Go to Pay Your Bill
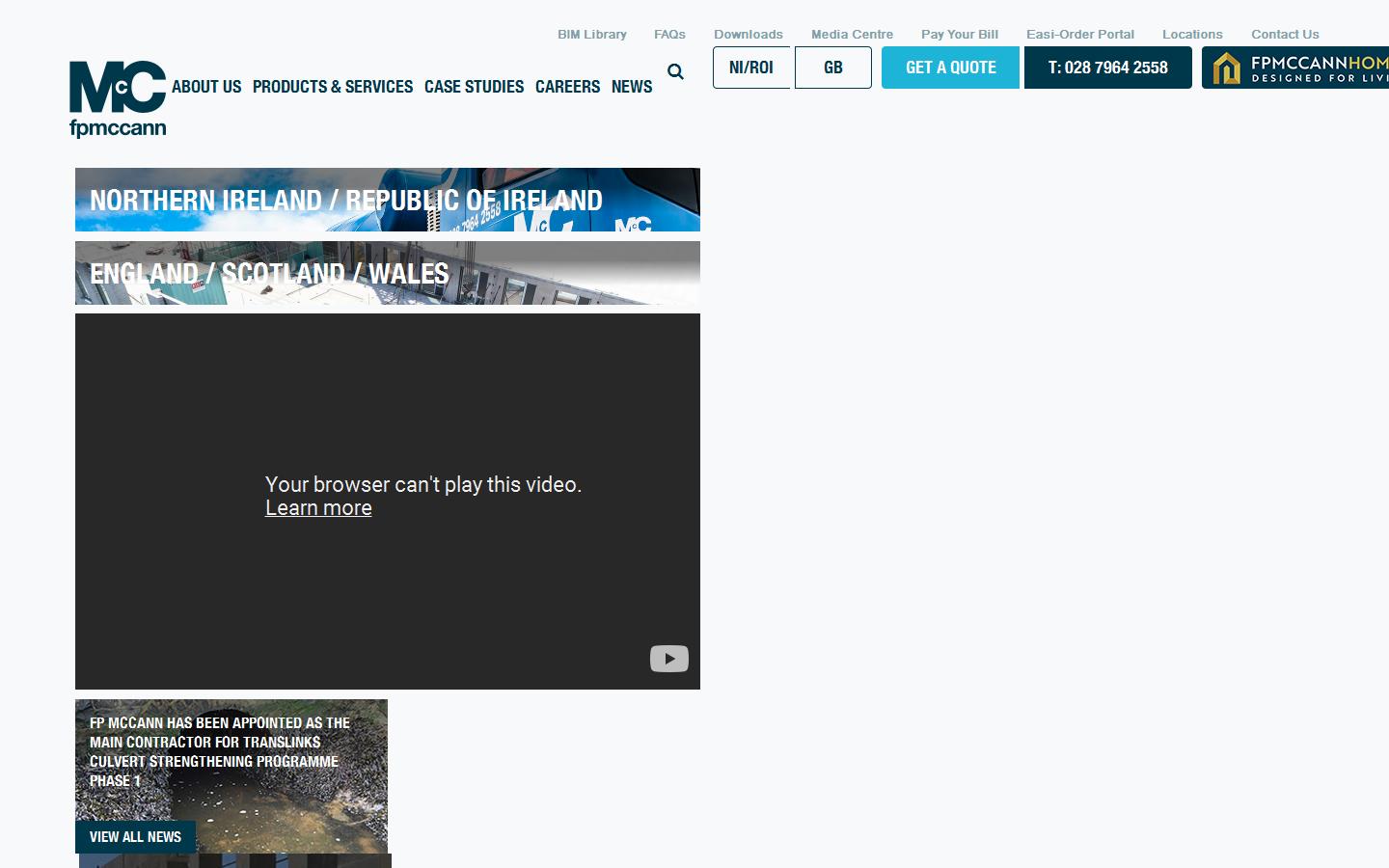 tap(959, 35)
